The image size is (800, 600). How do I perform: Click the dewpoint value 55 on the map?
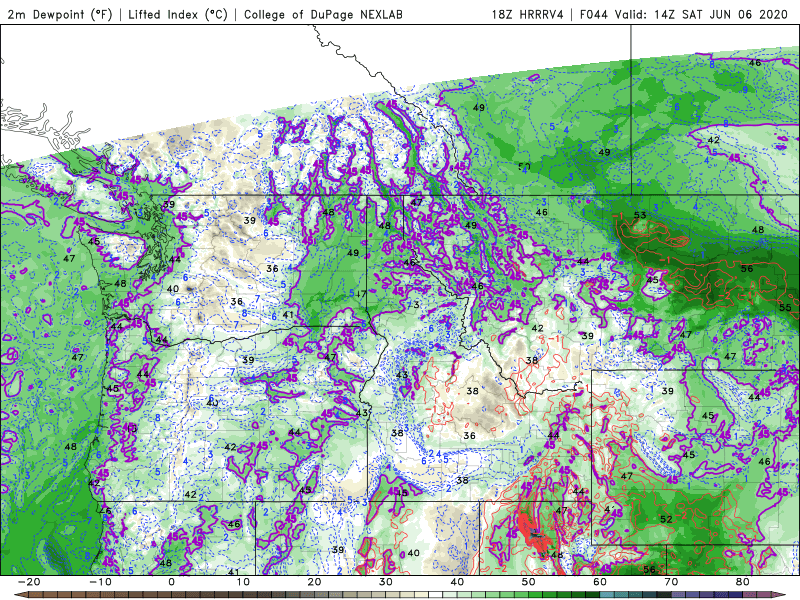pos(785,307)
